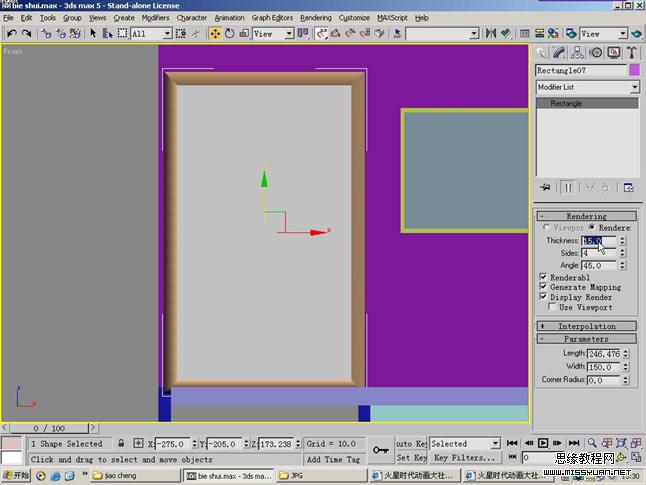The width and height of the screenshot is (646, 485).
Task: Open the Quick Render teapot icon
Action: [637, 33]
